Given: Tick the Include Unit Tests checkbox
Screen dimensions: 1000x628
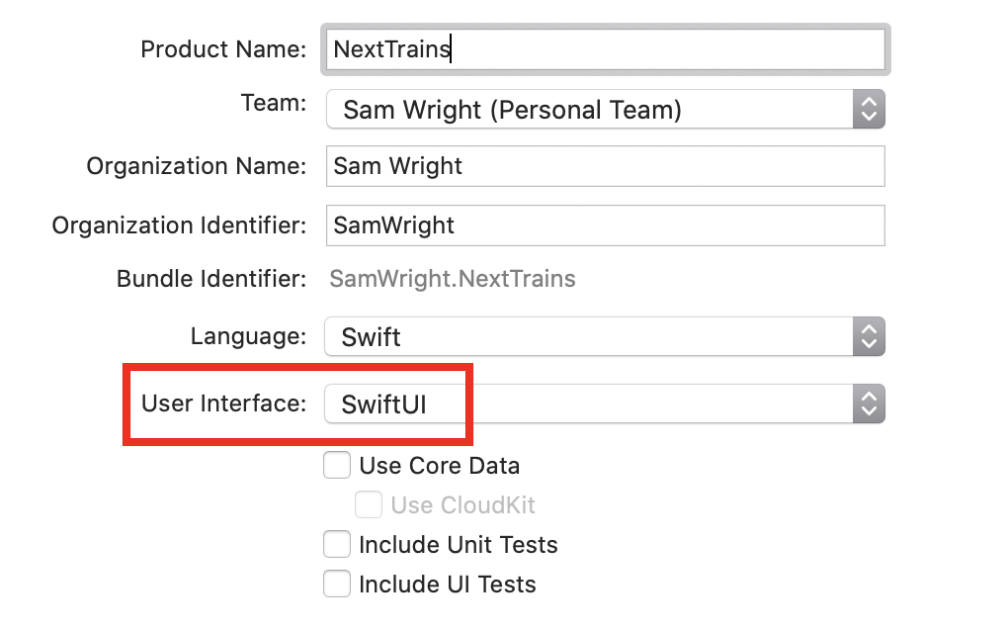Looking at the screenshot, I should [337, 544].
